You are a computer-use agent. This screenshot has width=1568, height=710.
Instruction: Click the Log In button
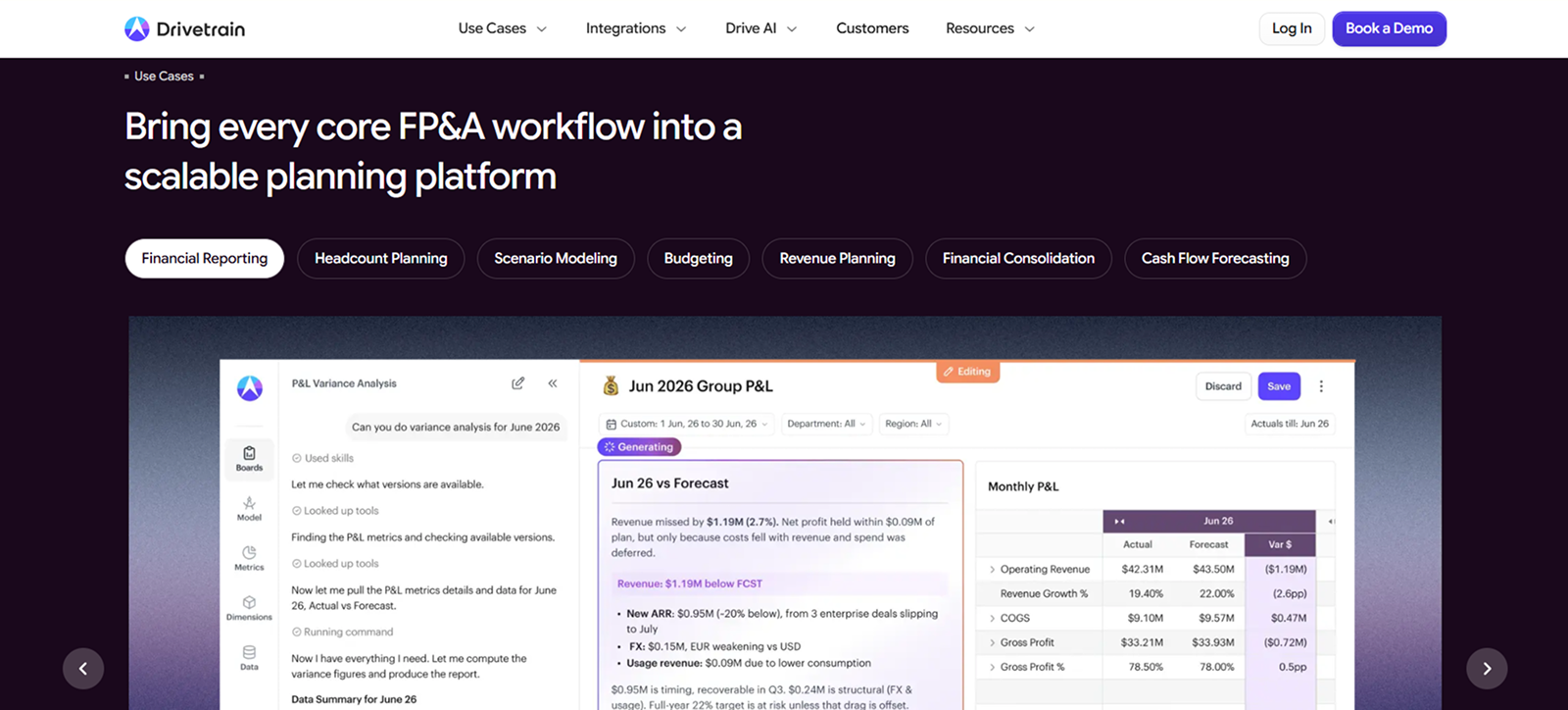[1292, 28]
